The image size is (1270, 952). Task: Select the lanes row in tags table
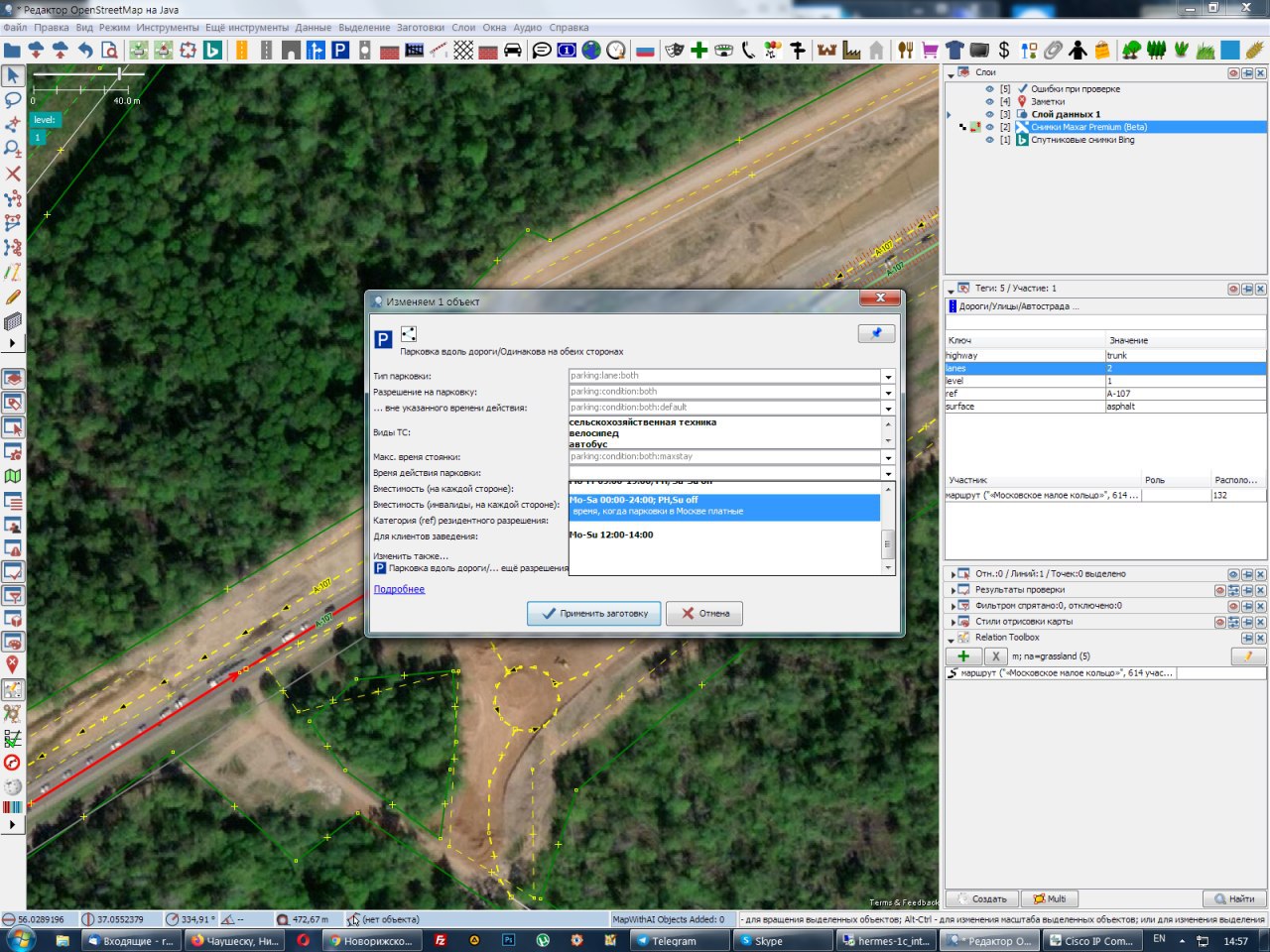click(x=1106, y=368)
